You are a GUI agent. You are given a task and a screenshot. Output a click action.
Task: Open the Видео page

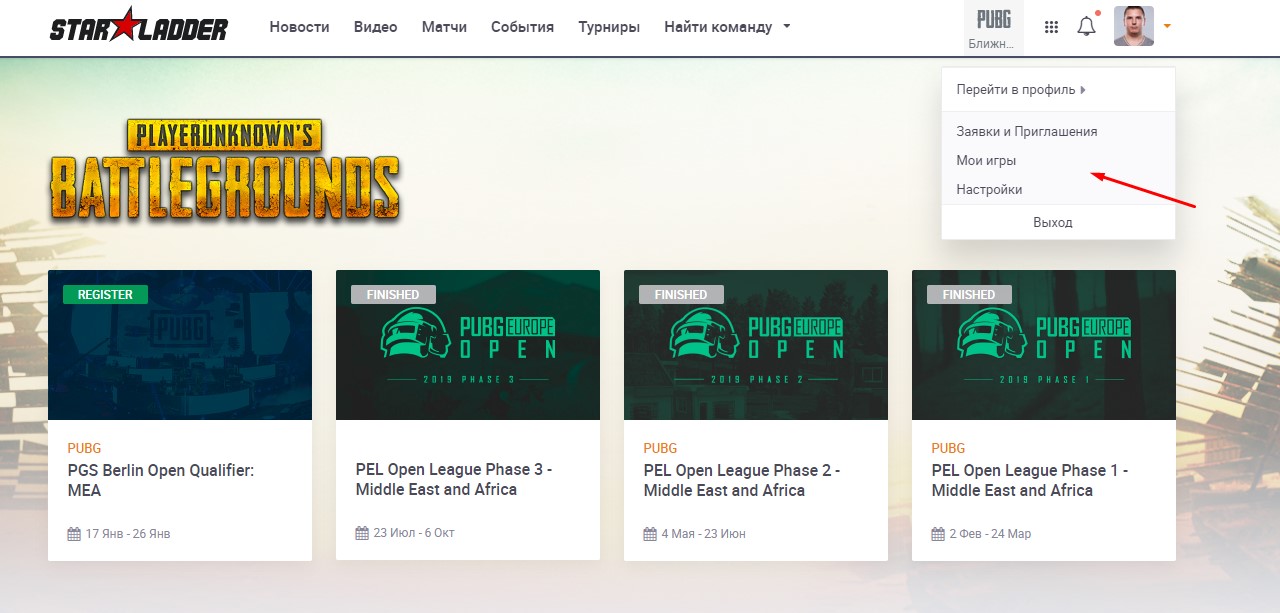(375, 27)
